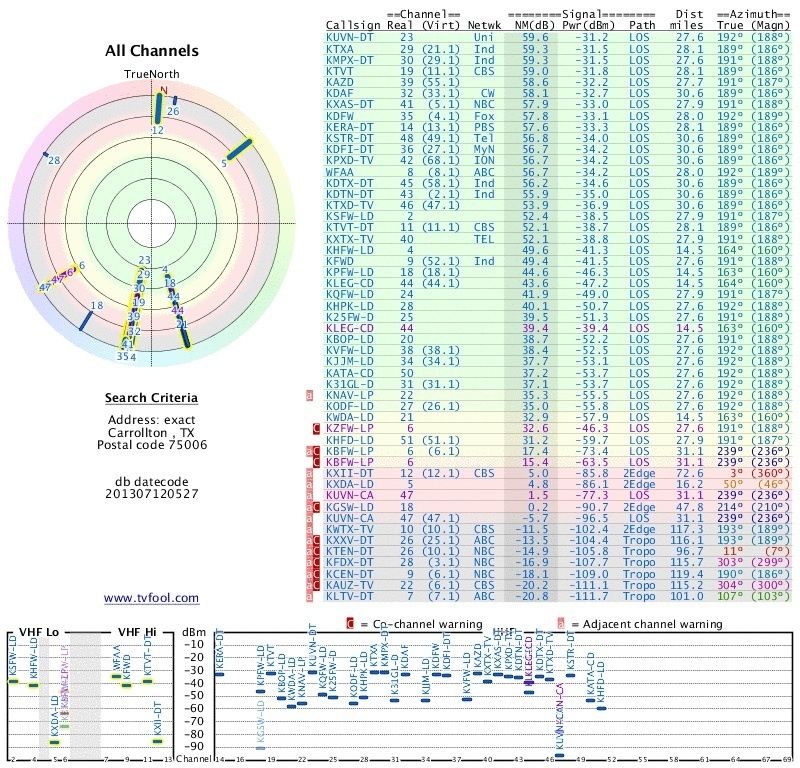Click the 'Path' column header
Viewport: 800px width, 768px height.
click(x=642, y=25)
